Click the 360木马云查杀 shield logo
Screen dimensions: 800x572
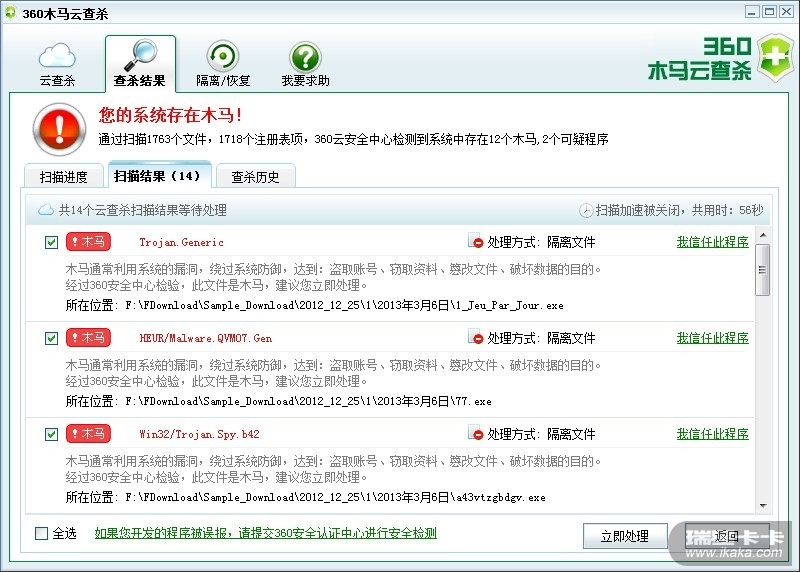[775, 58]
